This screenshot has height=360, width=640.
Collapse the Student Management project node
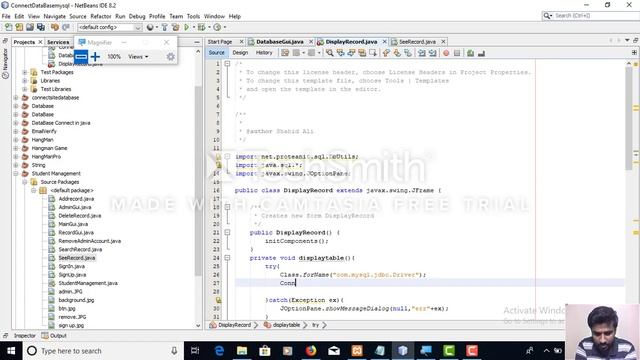(x=16, y=173)
